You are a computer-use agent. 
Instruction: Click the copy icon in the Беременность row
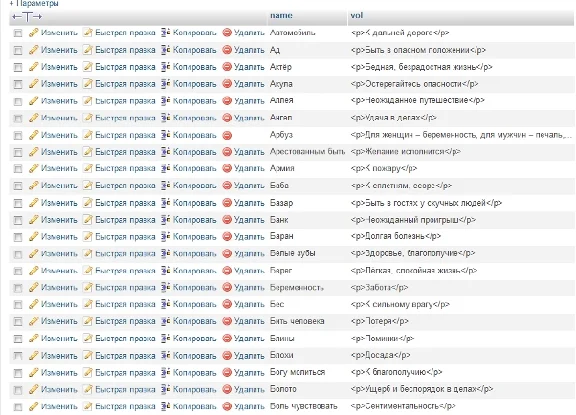coord(166,287)
